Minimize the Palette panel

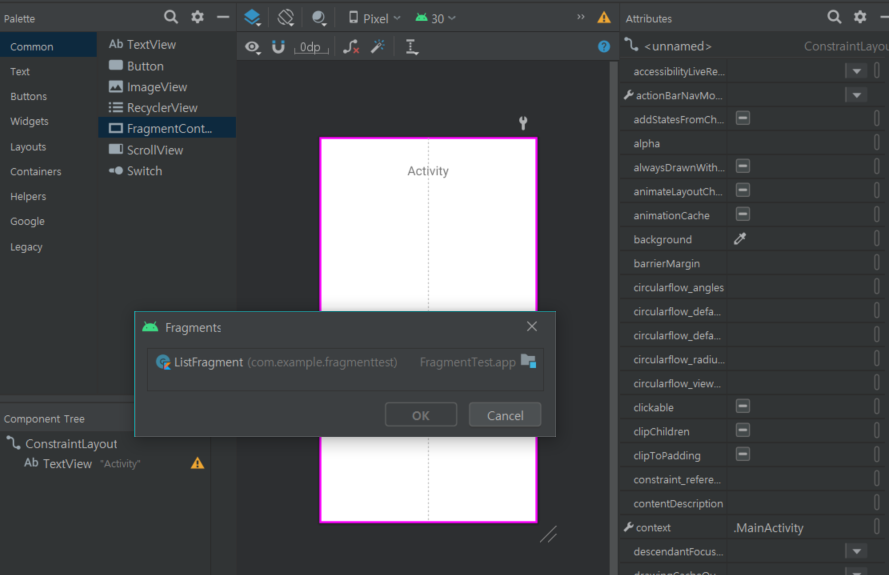pos(223,17)
